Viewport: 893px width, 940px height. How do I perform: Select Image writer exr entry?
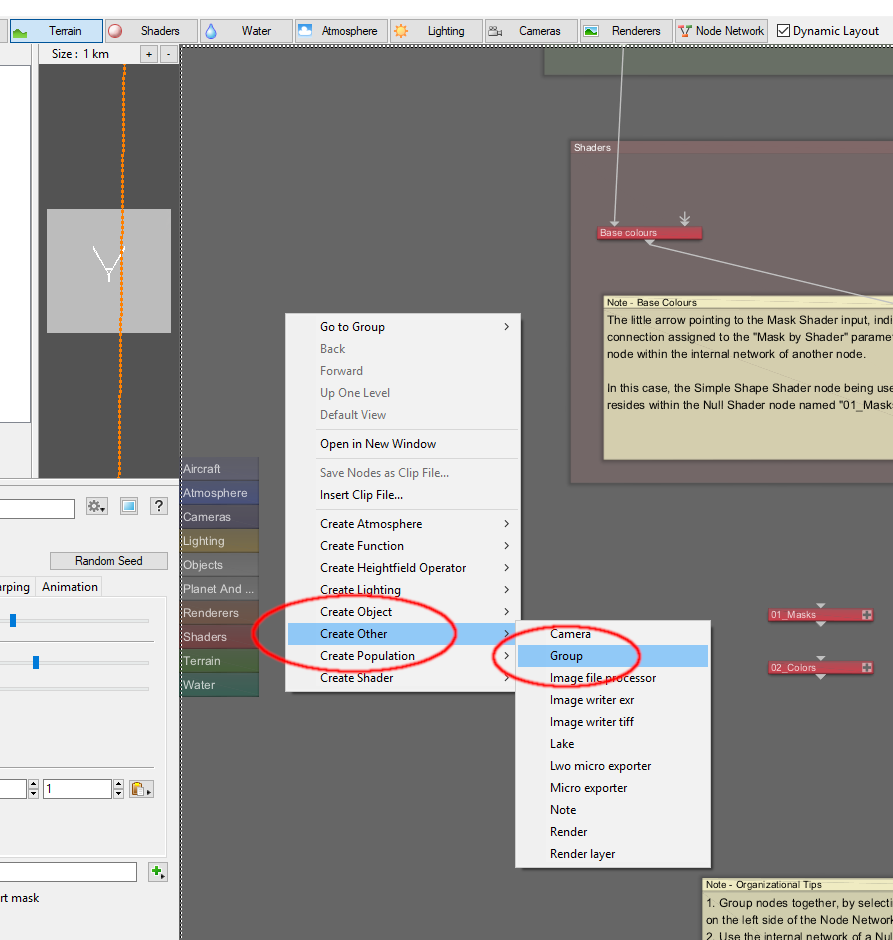(x=613, y=700)
